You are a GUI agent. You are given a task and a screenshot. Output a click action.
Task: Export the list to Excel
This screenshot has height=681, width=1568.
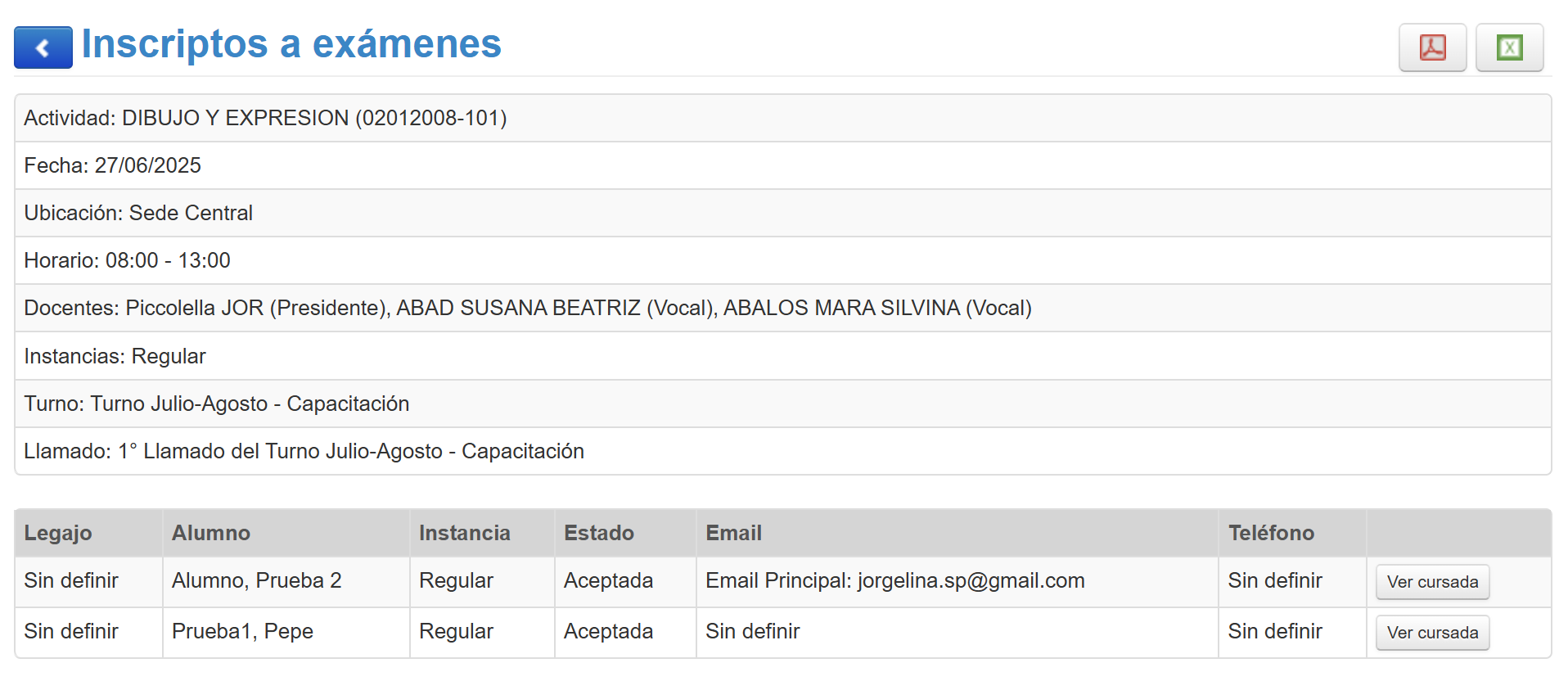tap(1508, 47)
